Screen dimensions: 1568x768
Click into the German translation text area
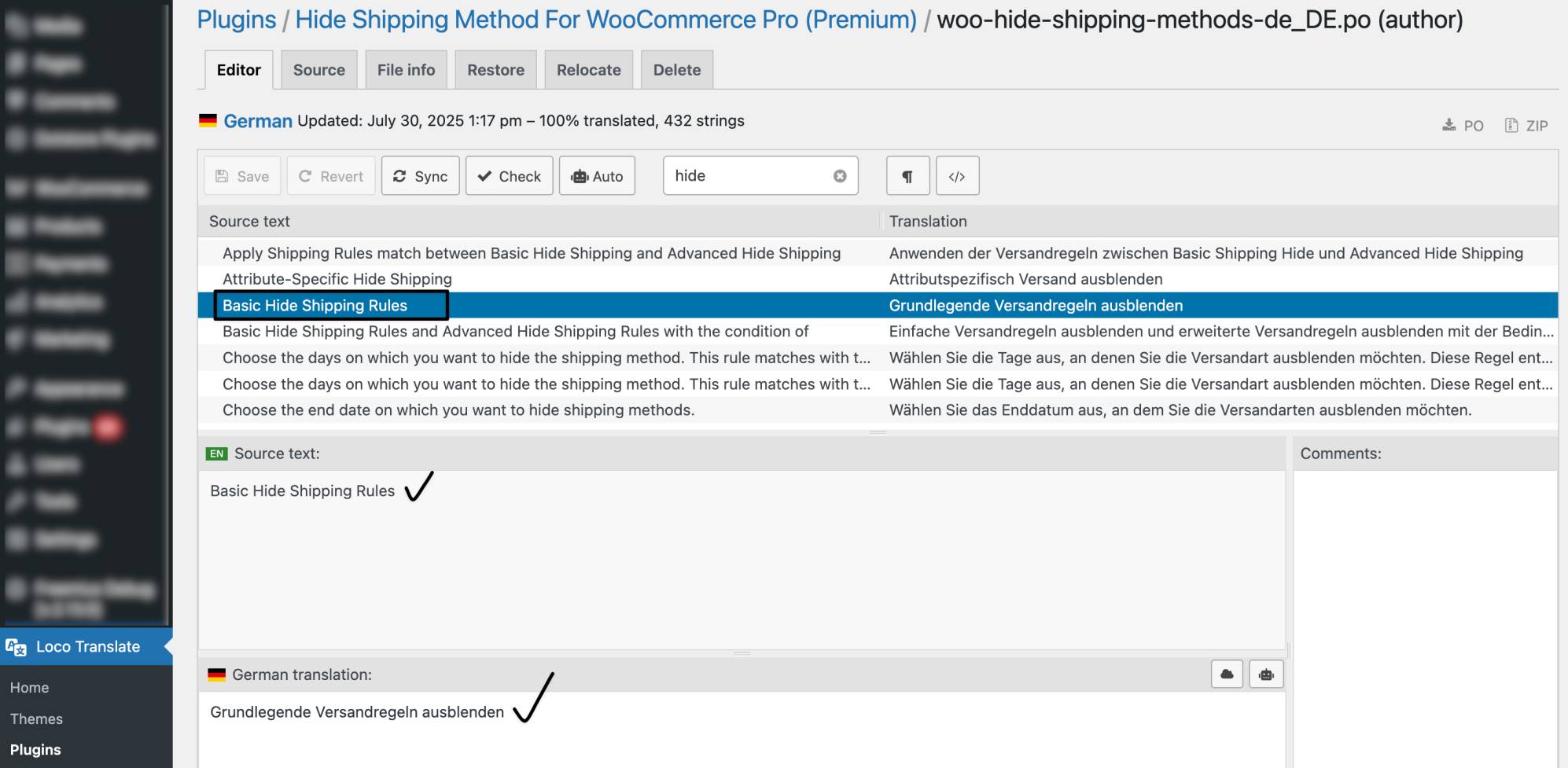pos(742,729)
